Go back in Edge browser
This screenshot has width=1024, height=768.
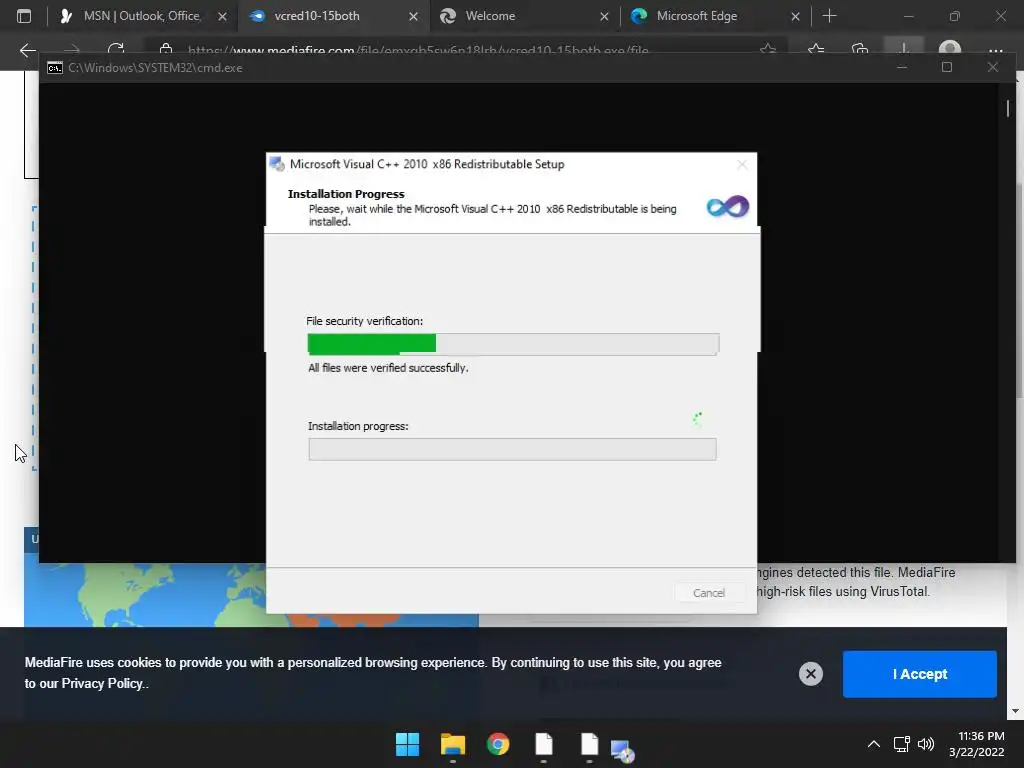pyautogui.click(x=28, y=50)
